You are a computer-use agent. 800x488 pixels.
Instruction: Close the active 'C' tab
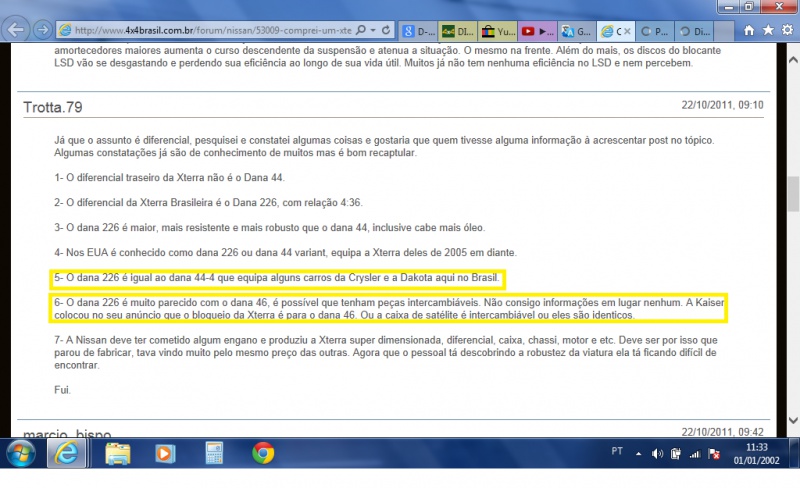tap(627, 31)
